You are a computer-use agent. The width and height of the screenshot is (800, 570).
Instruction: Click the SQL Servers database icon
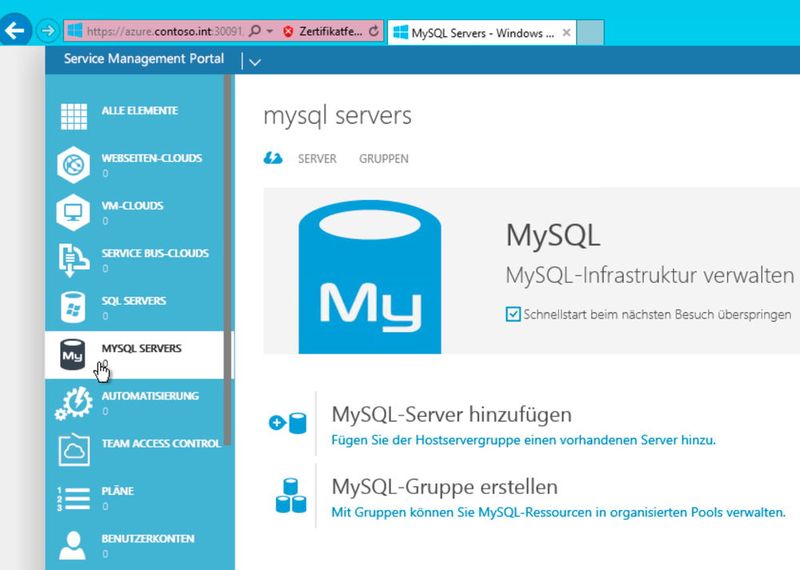pos(73,307)
